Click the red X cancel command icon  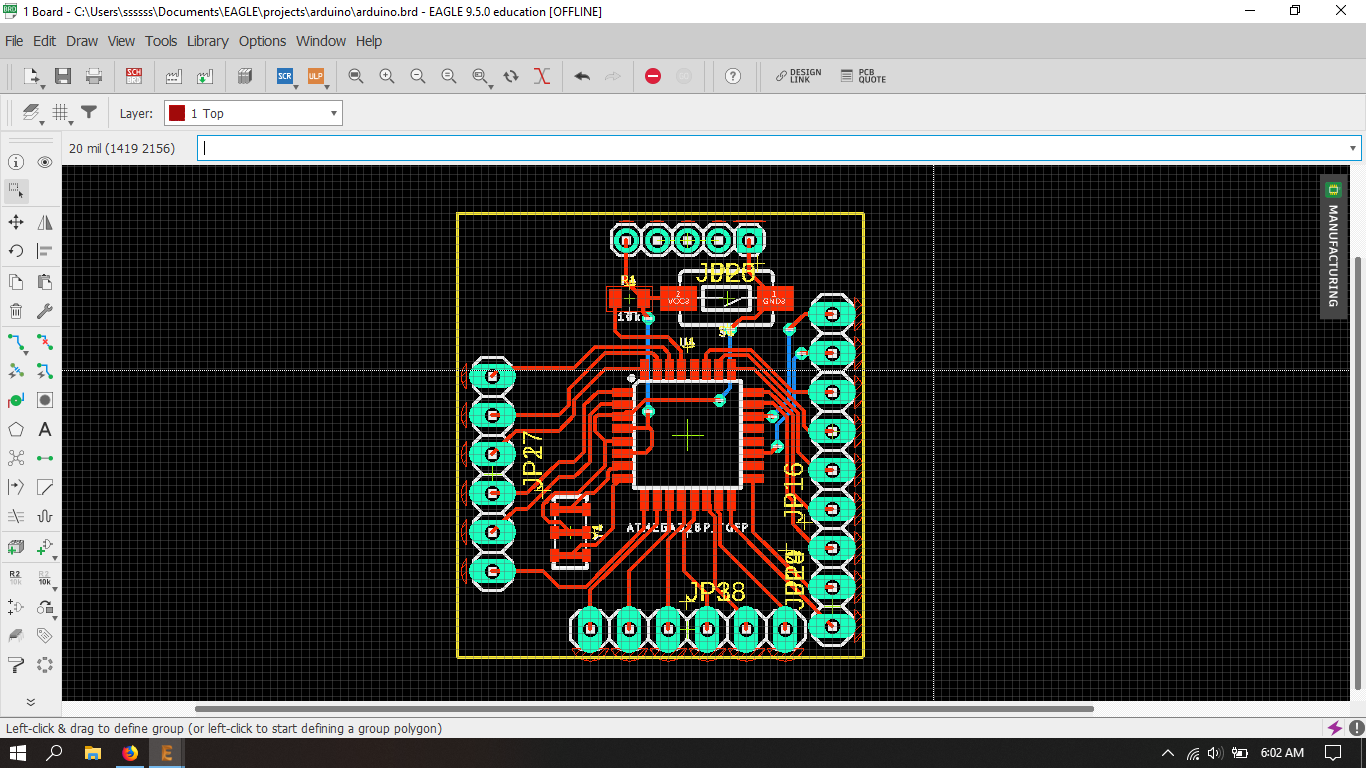(x=542, y=76)
